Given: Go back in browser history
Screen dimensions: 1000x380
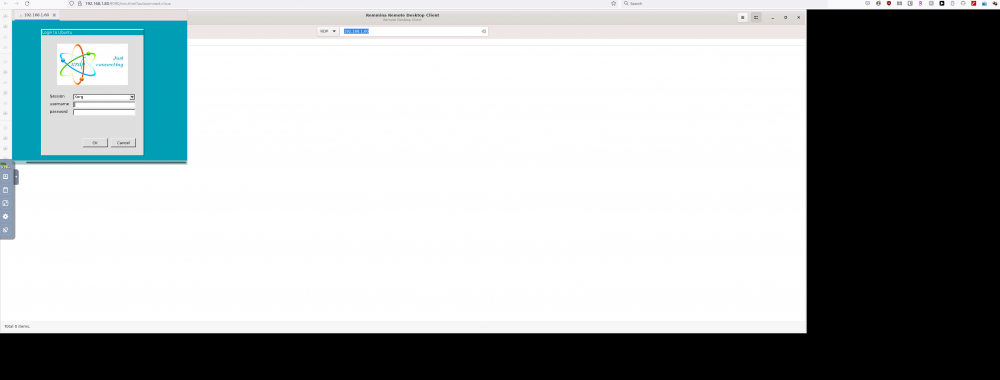Looking at the screenshot, I should pyautogui.click(x=6, y=3).
